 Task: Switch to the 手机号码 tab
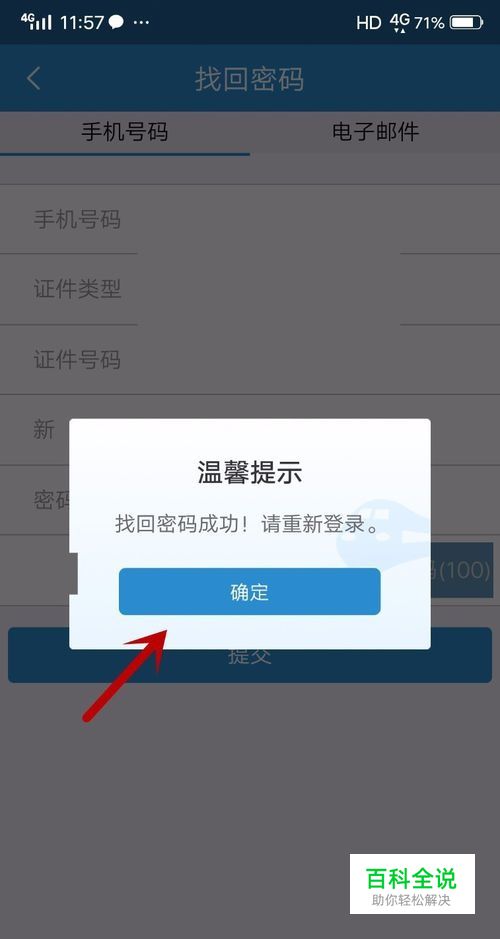point(125,132)
